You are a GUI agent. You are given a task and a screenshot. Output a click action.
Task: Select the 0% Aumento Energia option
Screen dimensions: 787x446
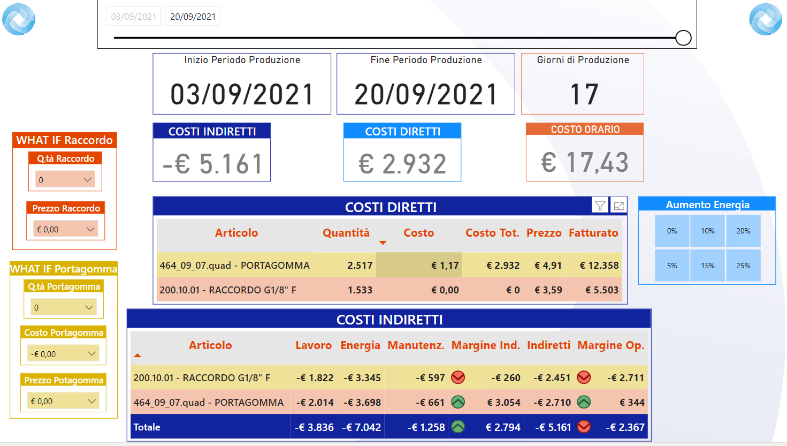point(672,231)
